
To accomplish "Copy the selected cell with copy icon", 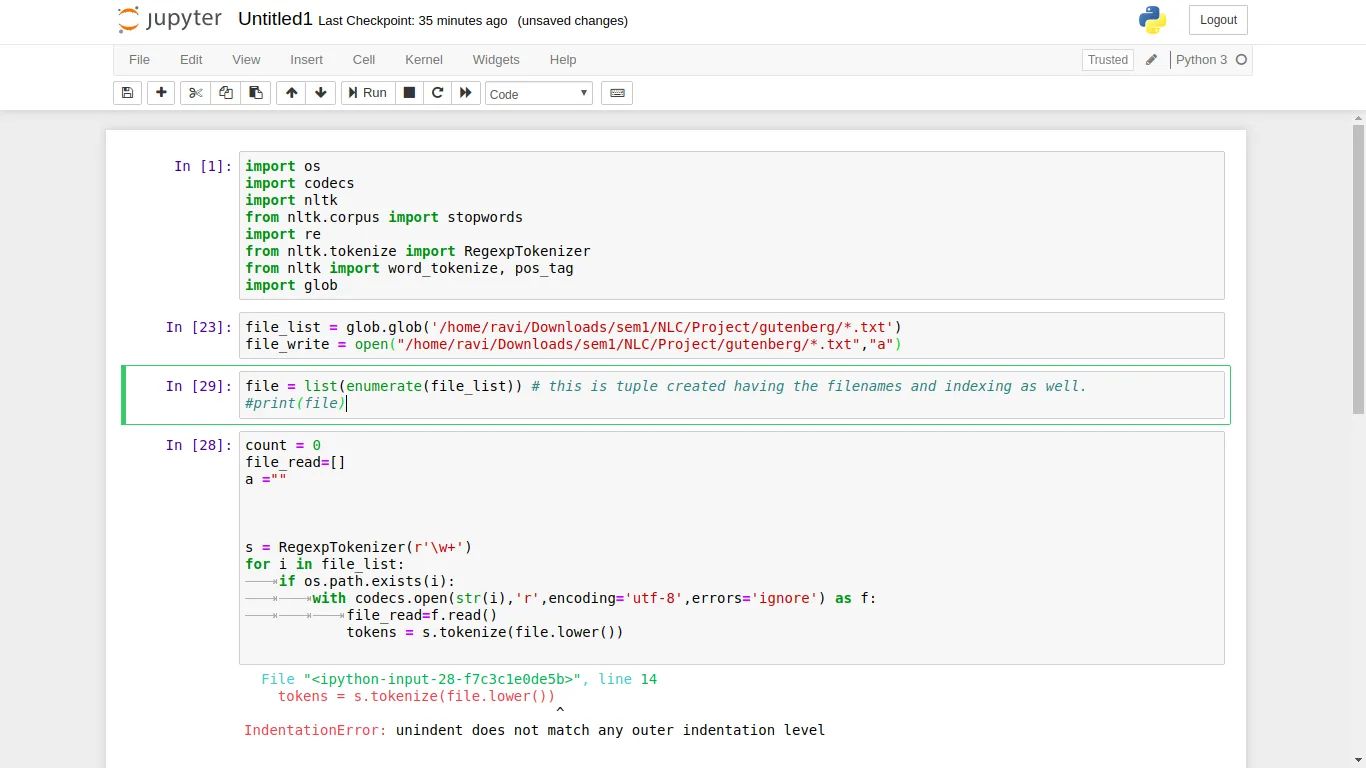I will pos(225,93).
